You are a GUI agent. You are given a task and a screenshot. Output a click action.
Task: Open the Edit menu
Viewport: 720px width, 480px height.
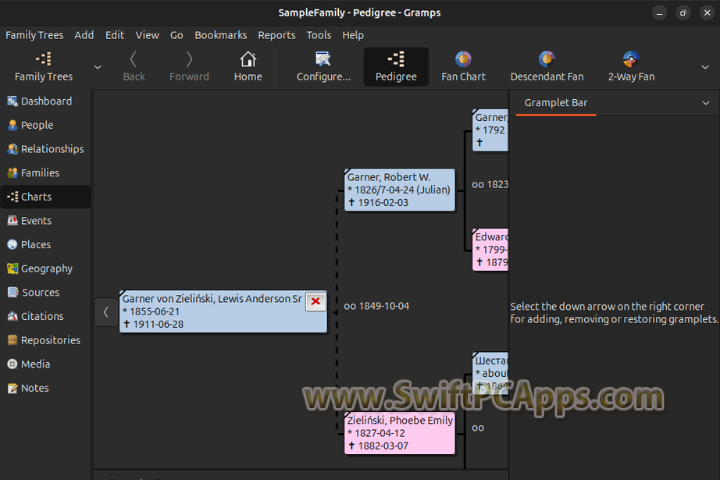coord(114,35)
